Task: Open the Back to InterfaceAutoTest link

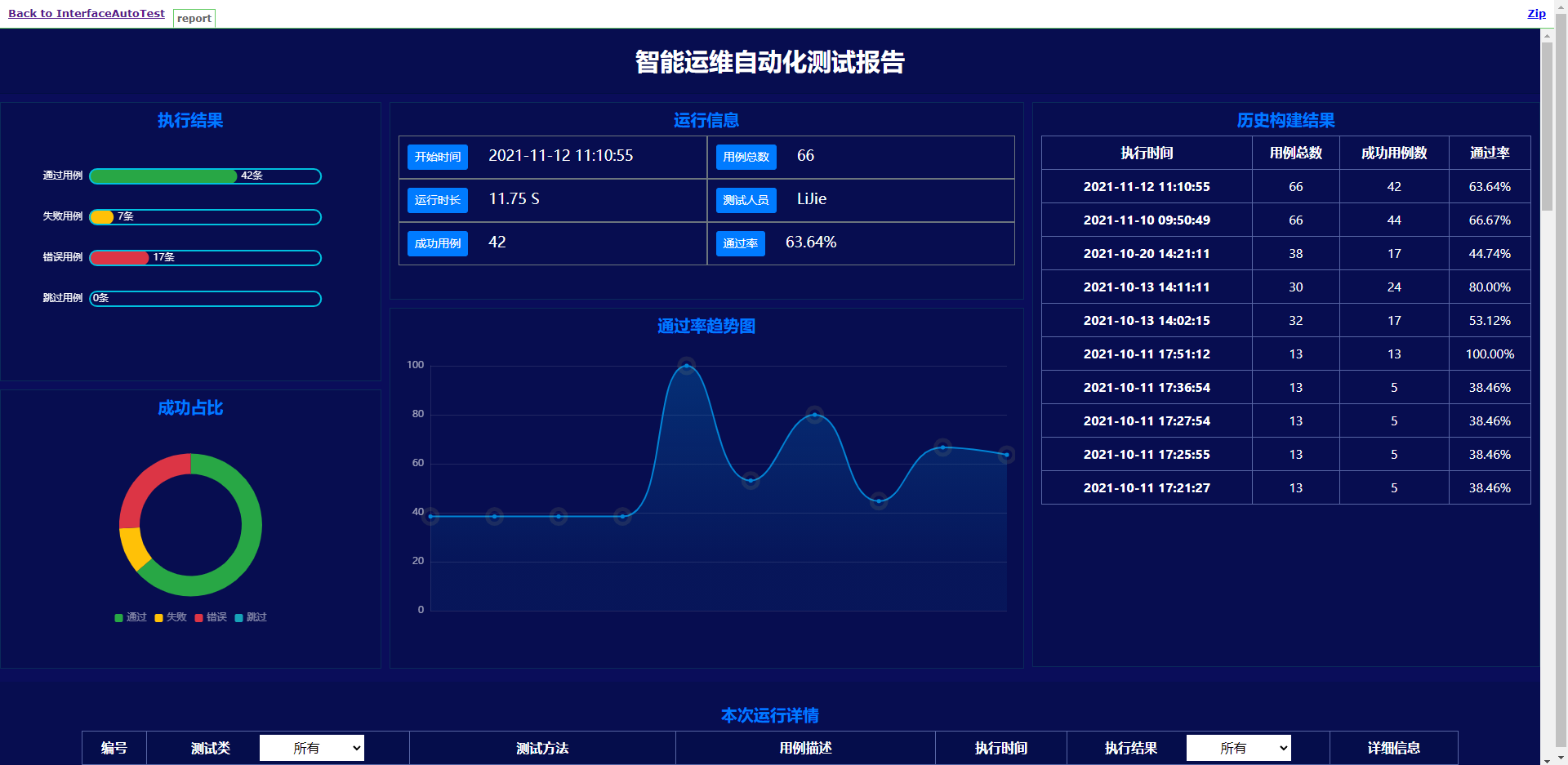Action: [87, 13]
